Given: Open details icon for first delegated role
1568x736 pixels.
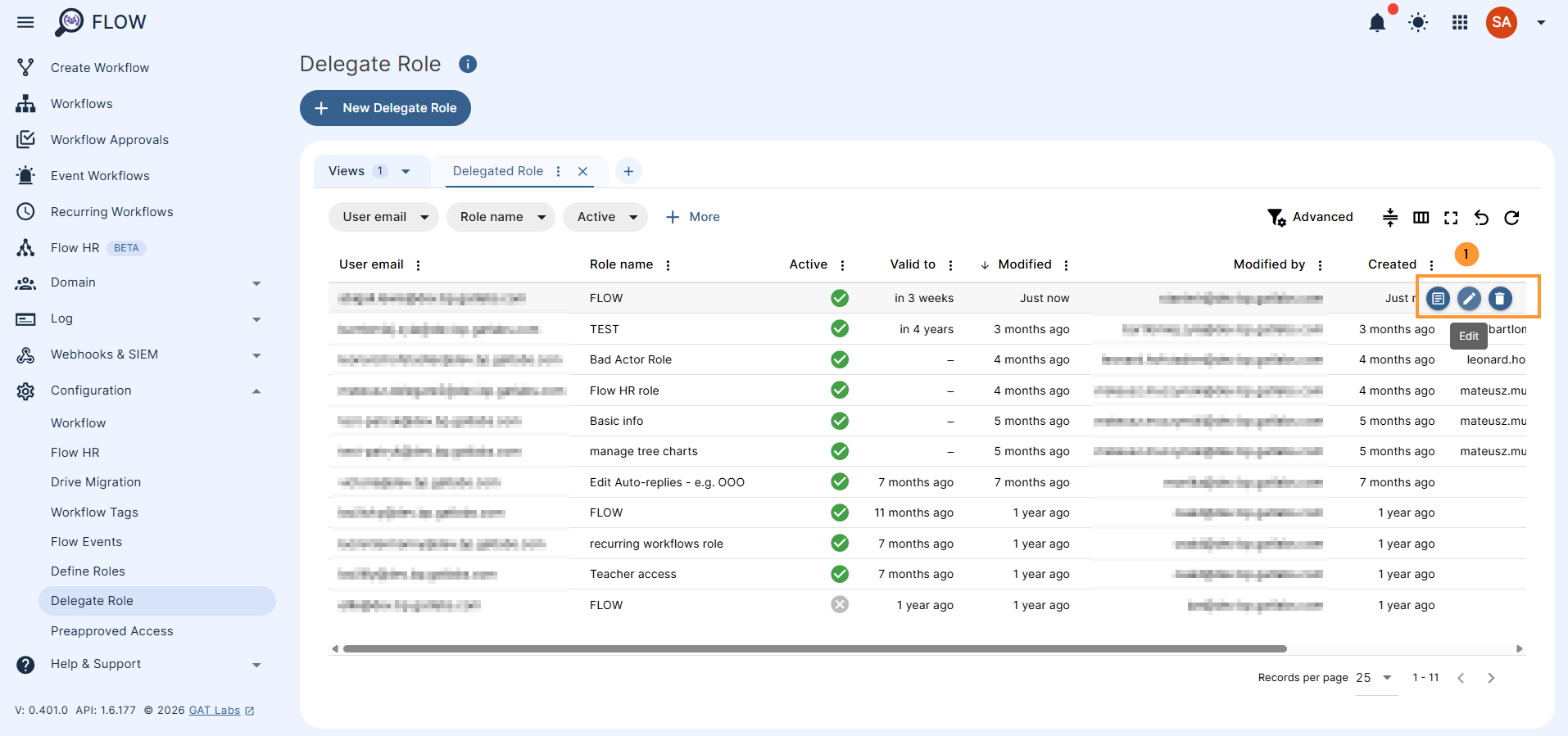Looking at the screenshot, I should (x=1438, y=299).
